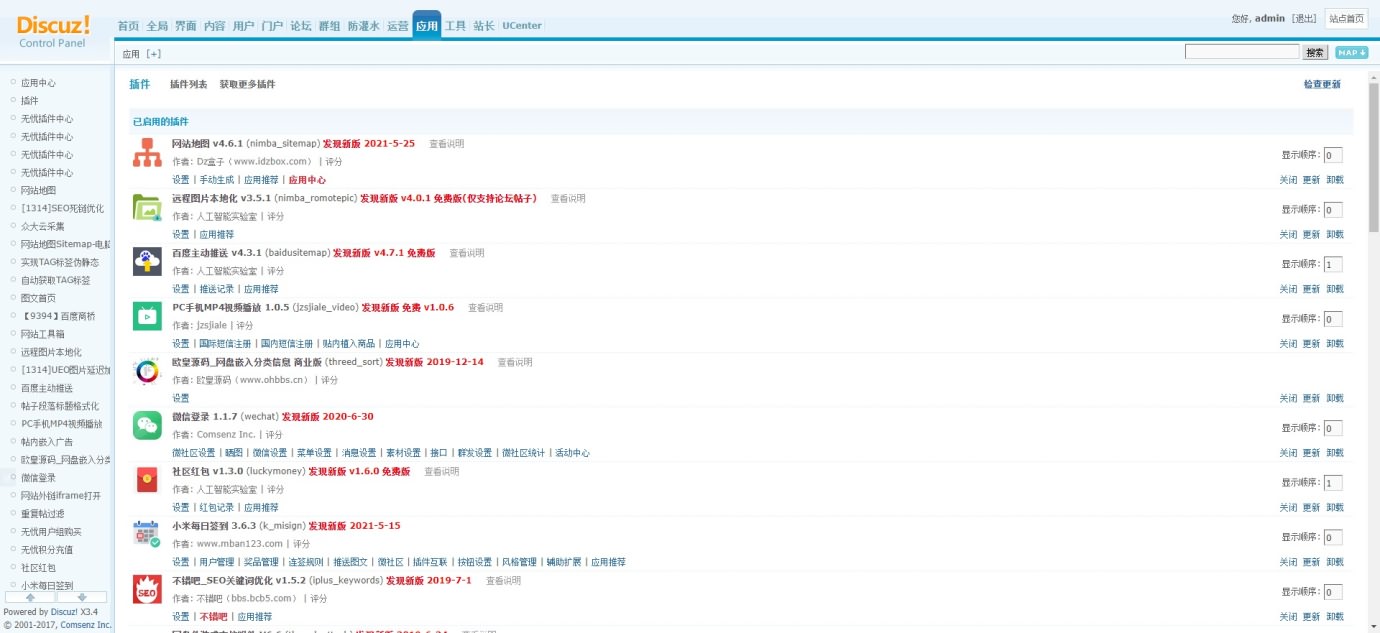This screenshot has height=633, width=1380.
Task: Click the 检查更新 link
Action: pos(1322,85)
